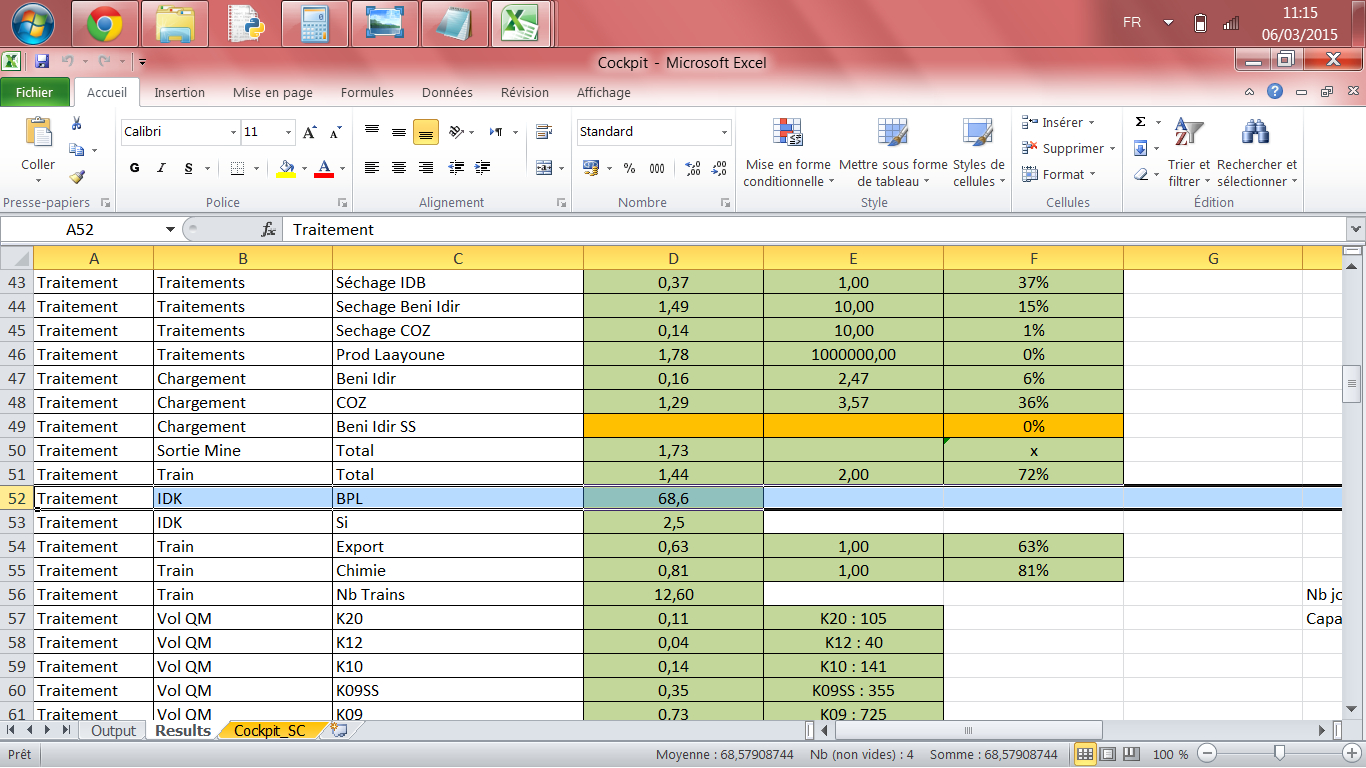Open the Insert Function dialog via fx icon

[x=267, y=229]
